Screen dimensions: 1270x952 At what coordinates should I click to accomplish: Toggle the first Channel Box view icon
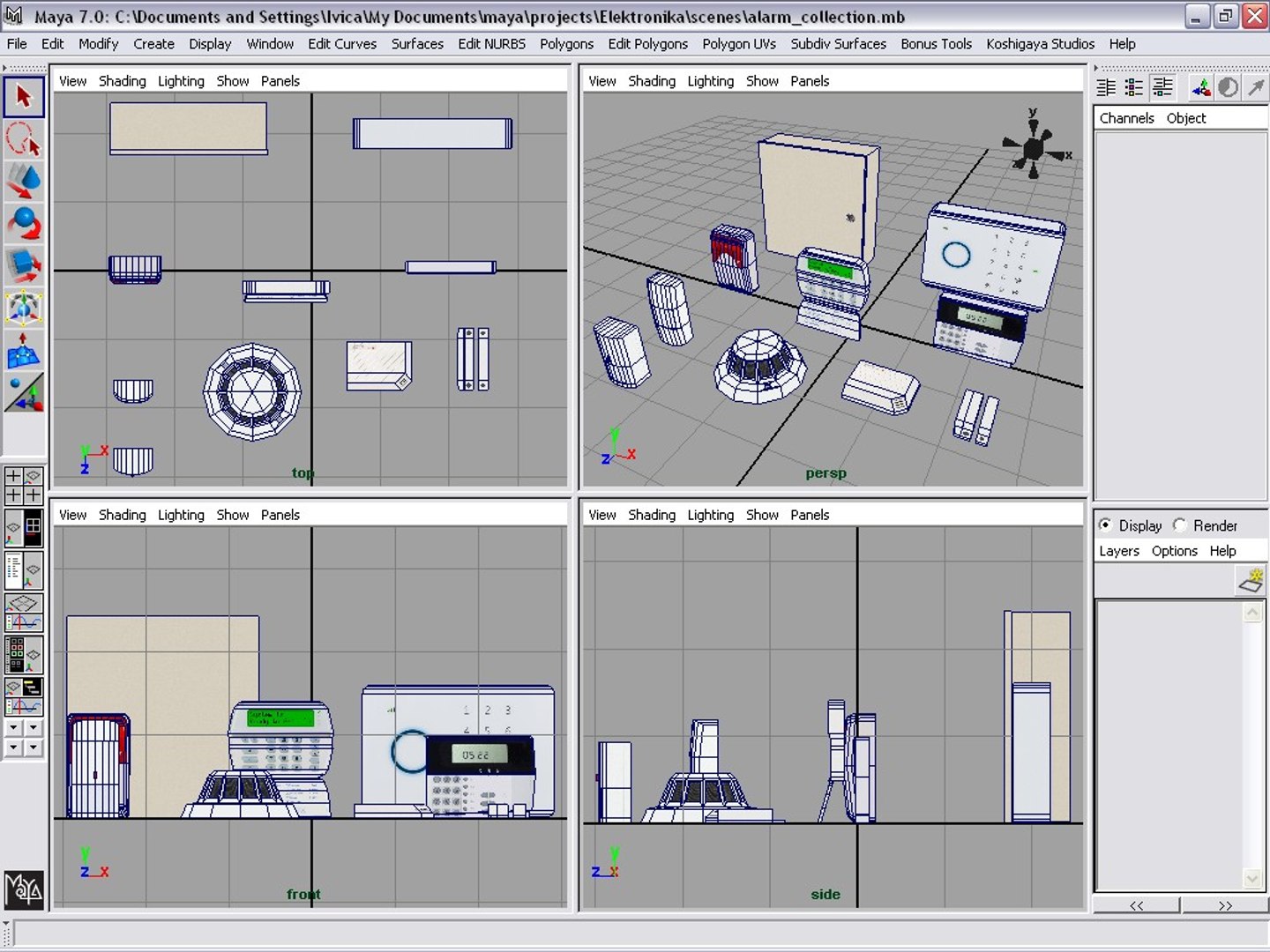coord(1106,87)
